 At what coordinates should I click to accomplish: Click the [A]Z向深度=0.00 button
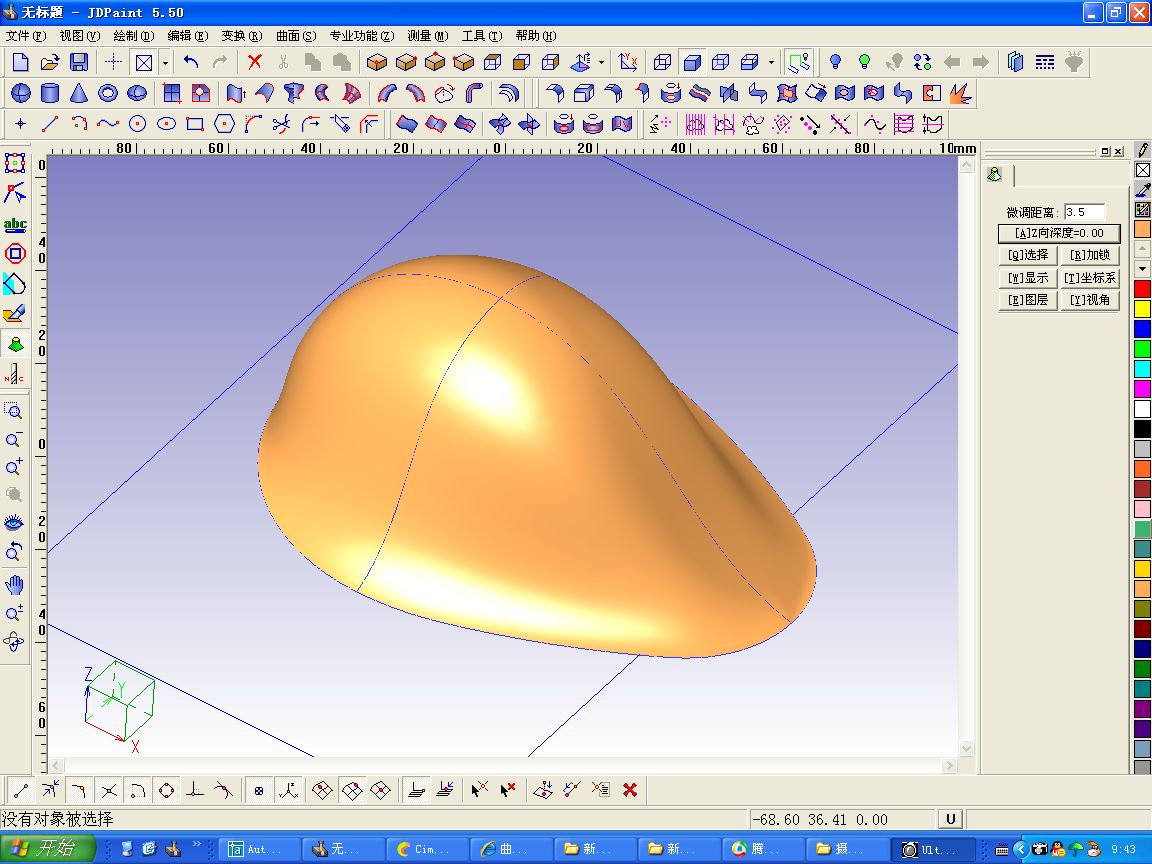coord(1059,233)
